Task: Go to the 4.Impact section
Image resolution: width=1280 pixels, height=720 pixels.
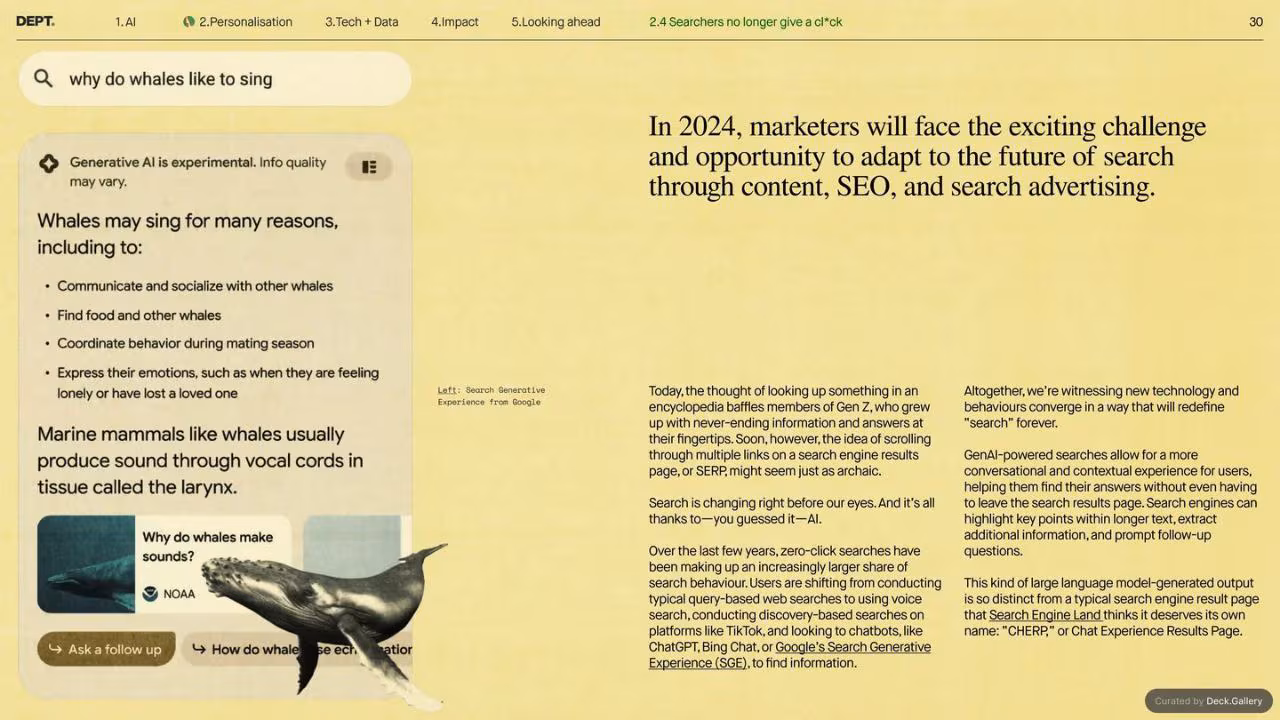Action: [x=454, y=21]
